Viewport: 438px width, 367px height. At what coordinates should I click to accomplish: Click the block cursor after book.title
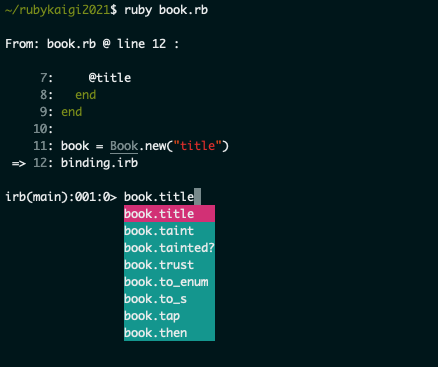pyautogui.click(x=197, y=197)
